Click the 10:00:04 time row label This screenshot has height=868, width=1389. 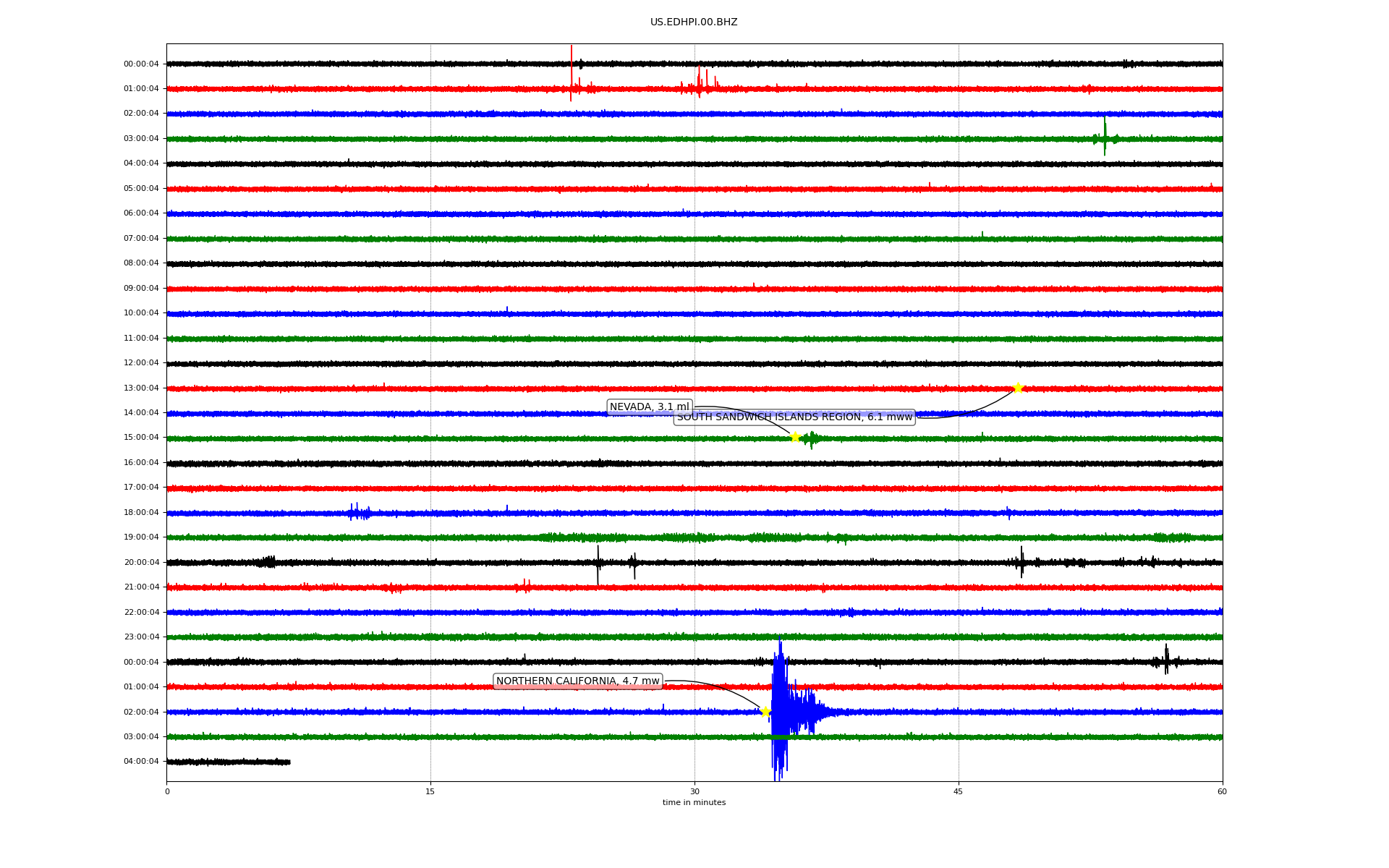tap(141, 313)
